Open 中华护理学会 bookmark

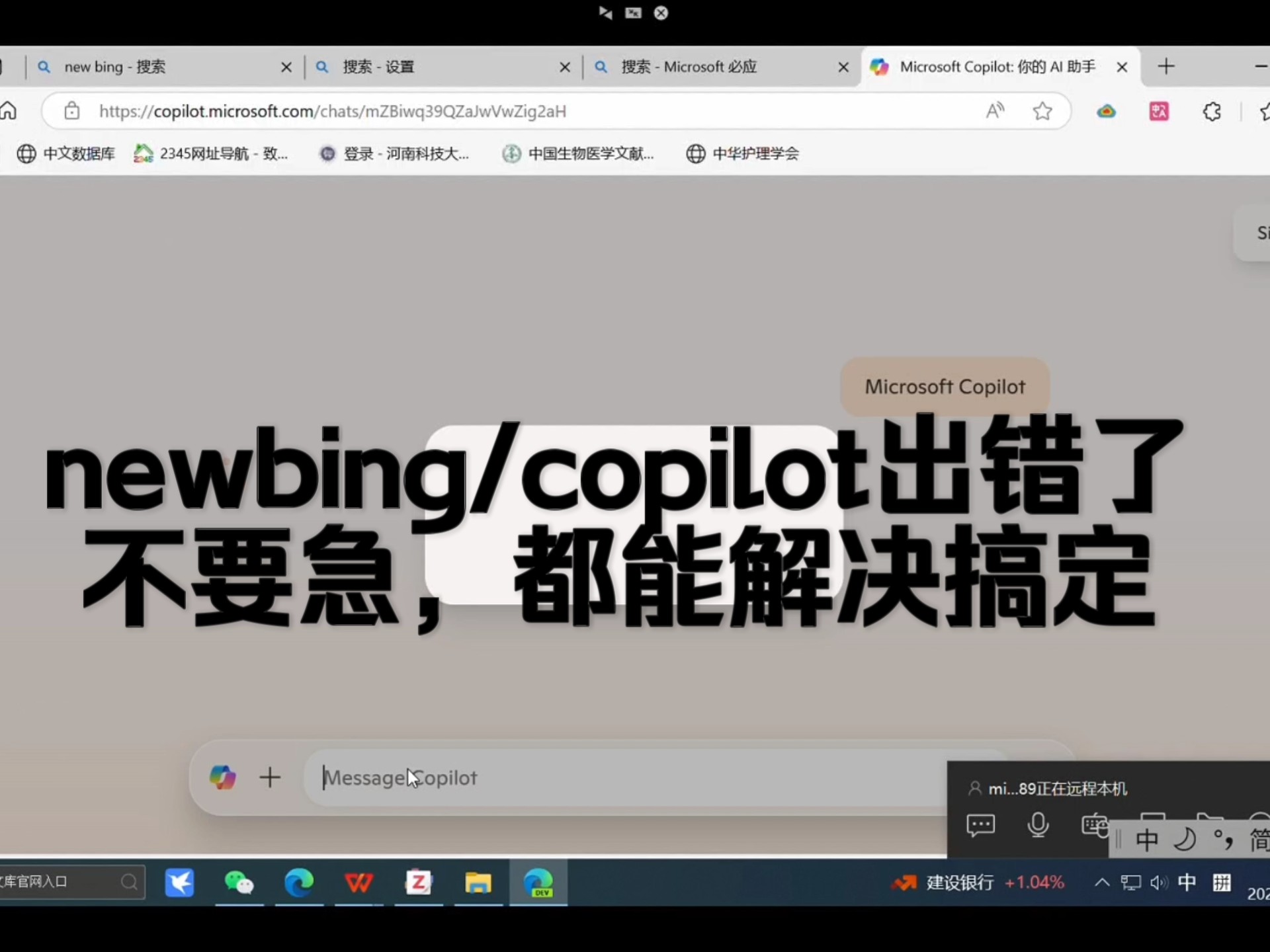pos(742,153)
